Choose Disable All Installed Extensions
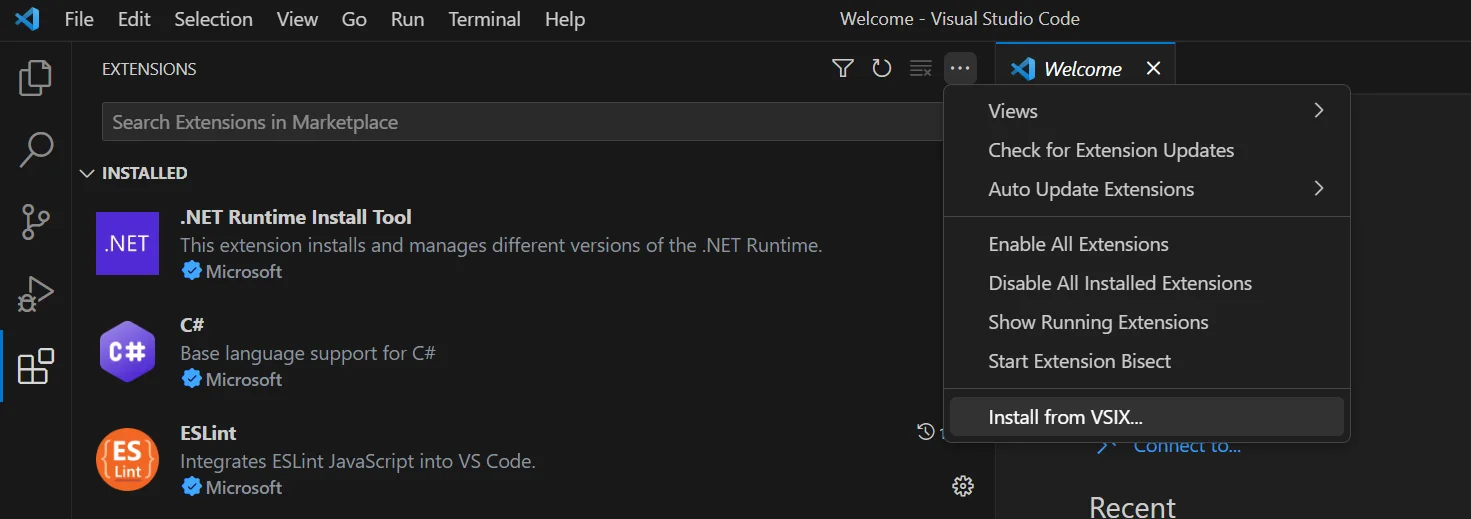This screenshot has height=519, width=1471. tap(1147, 283)
